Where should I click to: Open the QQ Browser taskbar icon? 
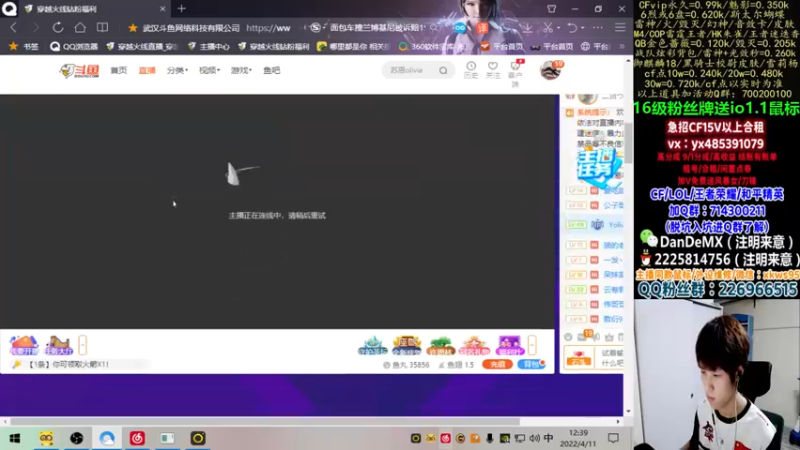click(107, 438)
